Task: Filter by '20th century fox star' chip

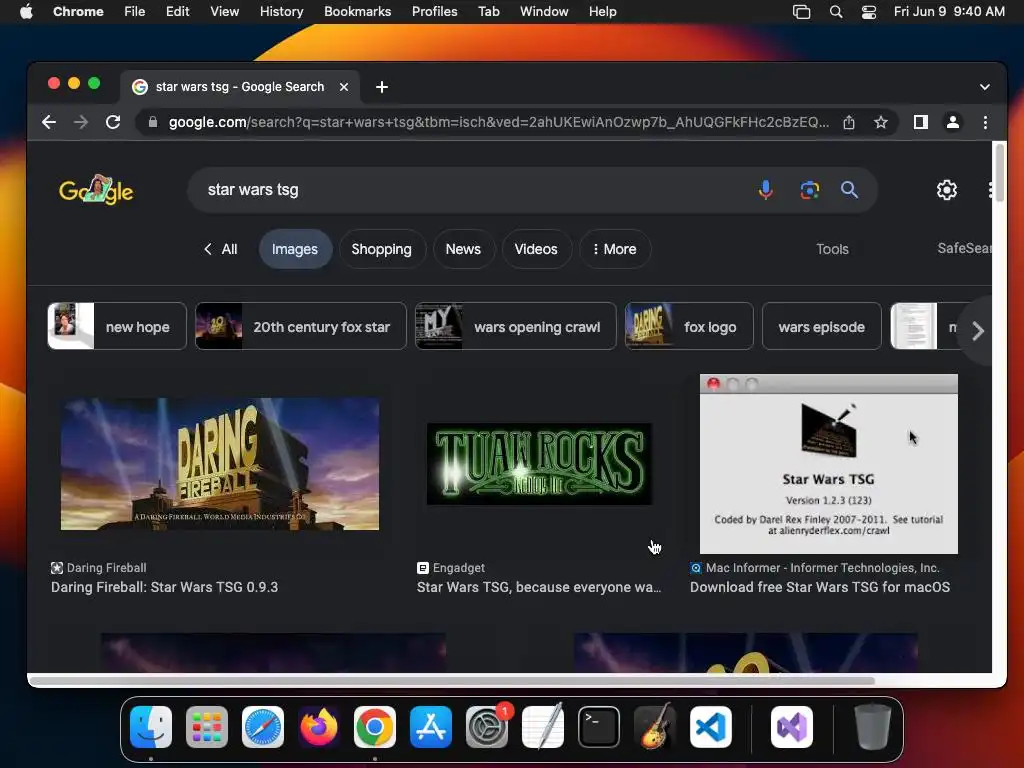Action: click(300, 327)
